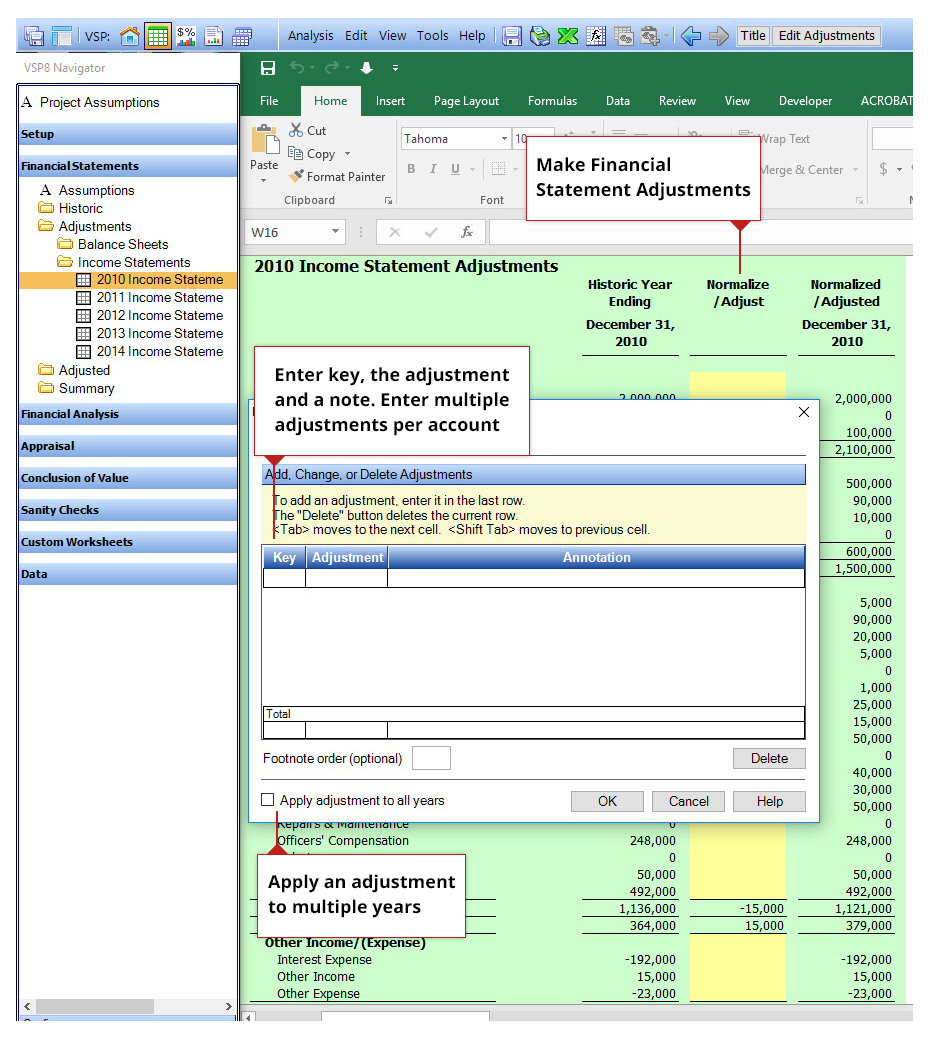Viewport: 928px width, 1038px height.
Task: Click the empty Key cell in adjustments grid
Action: click(284, 578)
